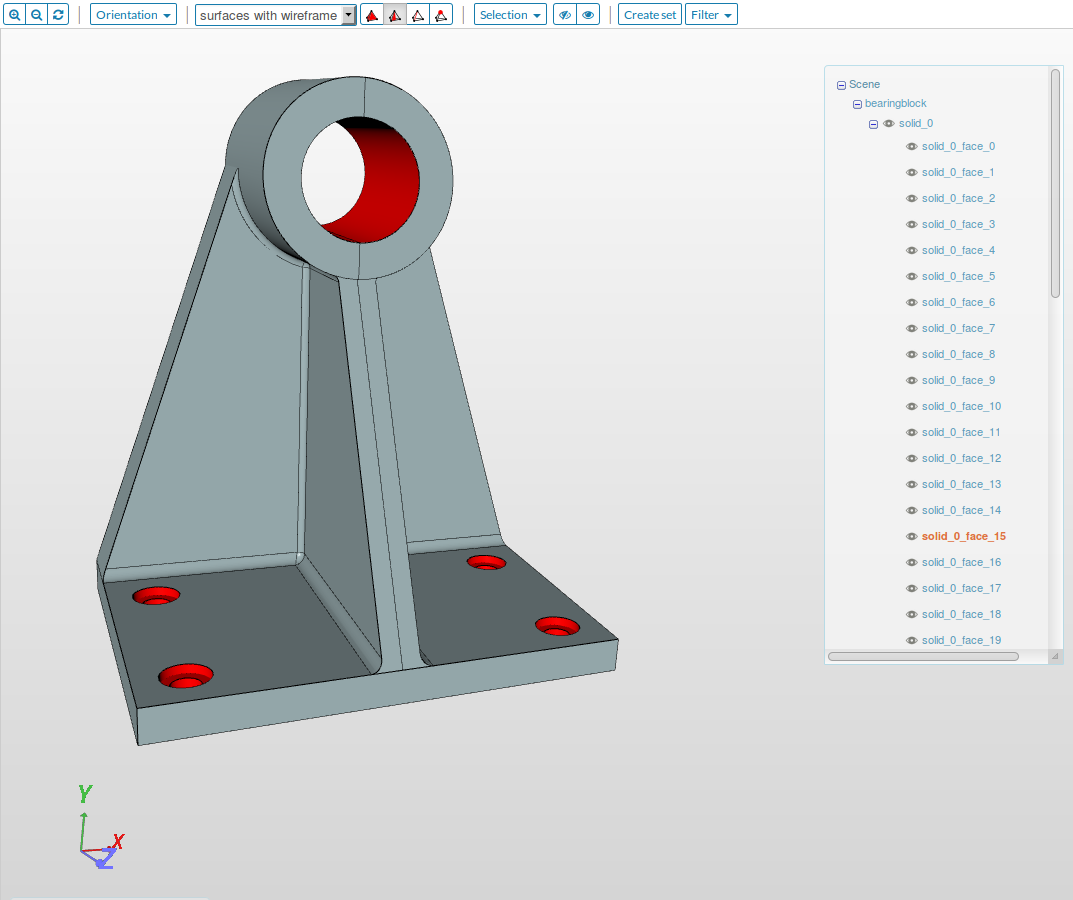
Task: Select the first solid red pyramid icon
Action: pyautogui.click(x=372, y=15)
